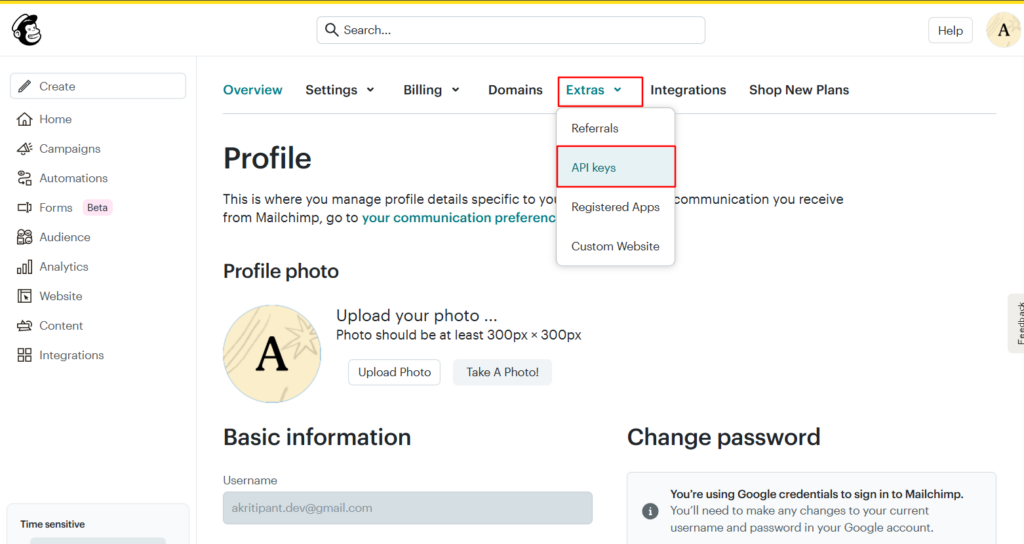The width and height of the screenshot is (1024, 544).
Task: Click the Change password heading
Action: [x=724, y=437]
